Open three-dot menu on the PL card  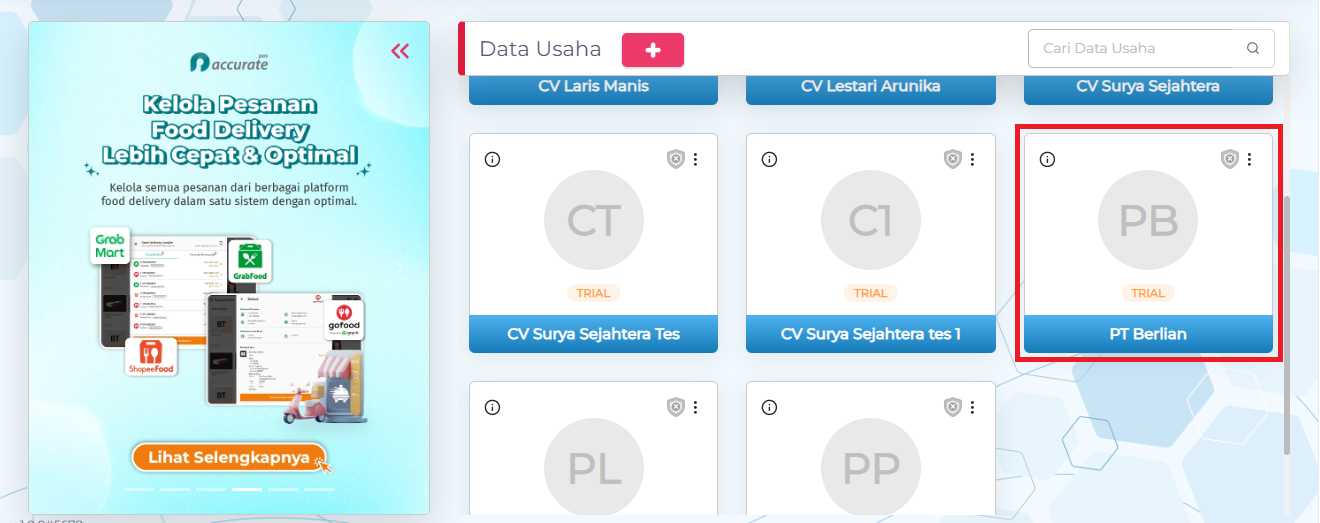[x=695, y=407]
